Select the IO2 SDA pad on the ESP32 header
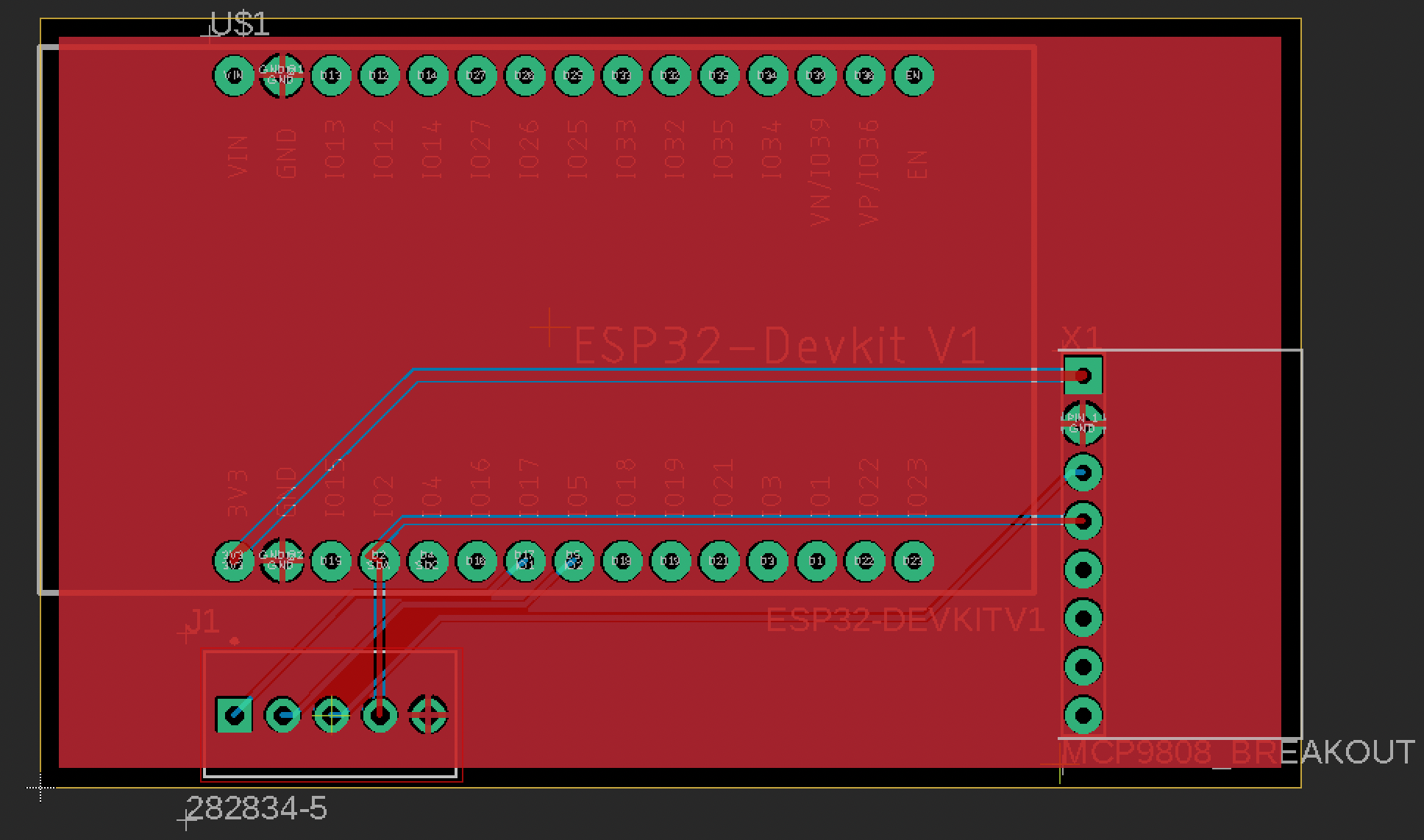The width and height of the screenshot is (1424, 840). pos(379,561)
